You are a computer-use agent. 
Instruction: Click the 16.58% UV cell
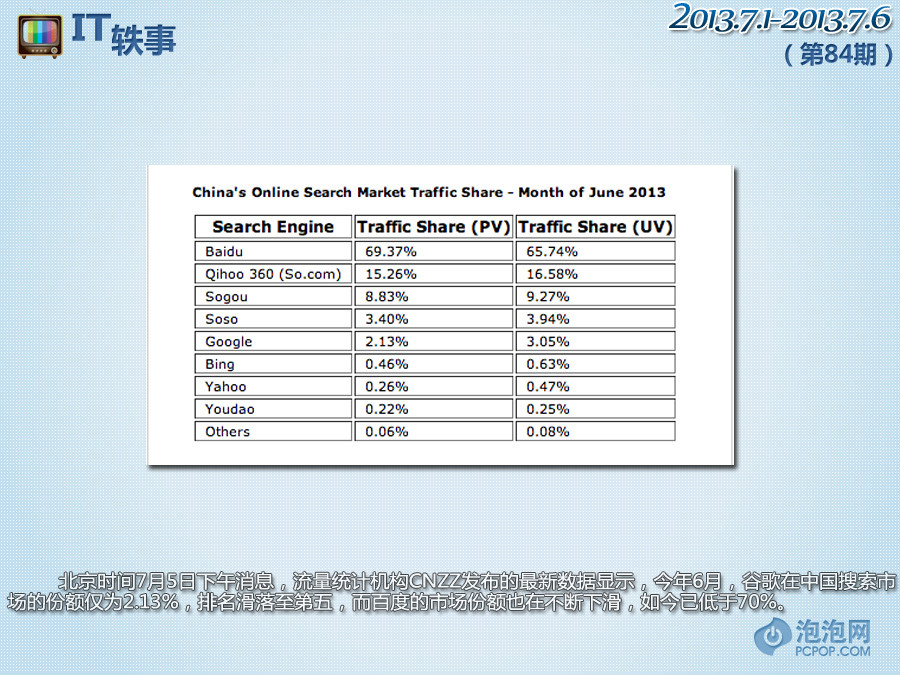click(x=595, y=274)
